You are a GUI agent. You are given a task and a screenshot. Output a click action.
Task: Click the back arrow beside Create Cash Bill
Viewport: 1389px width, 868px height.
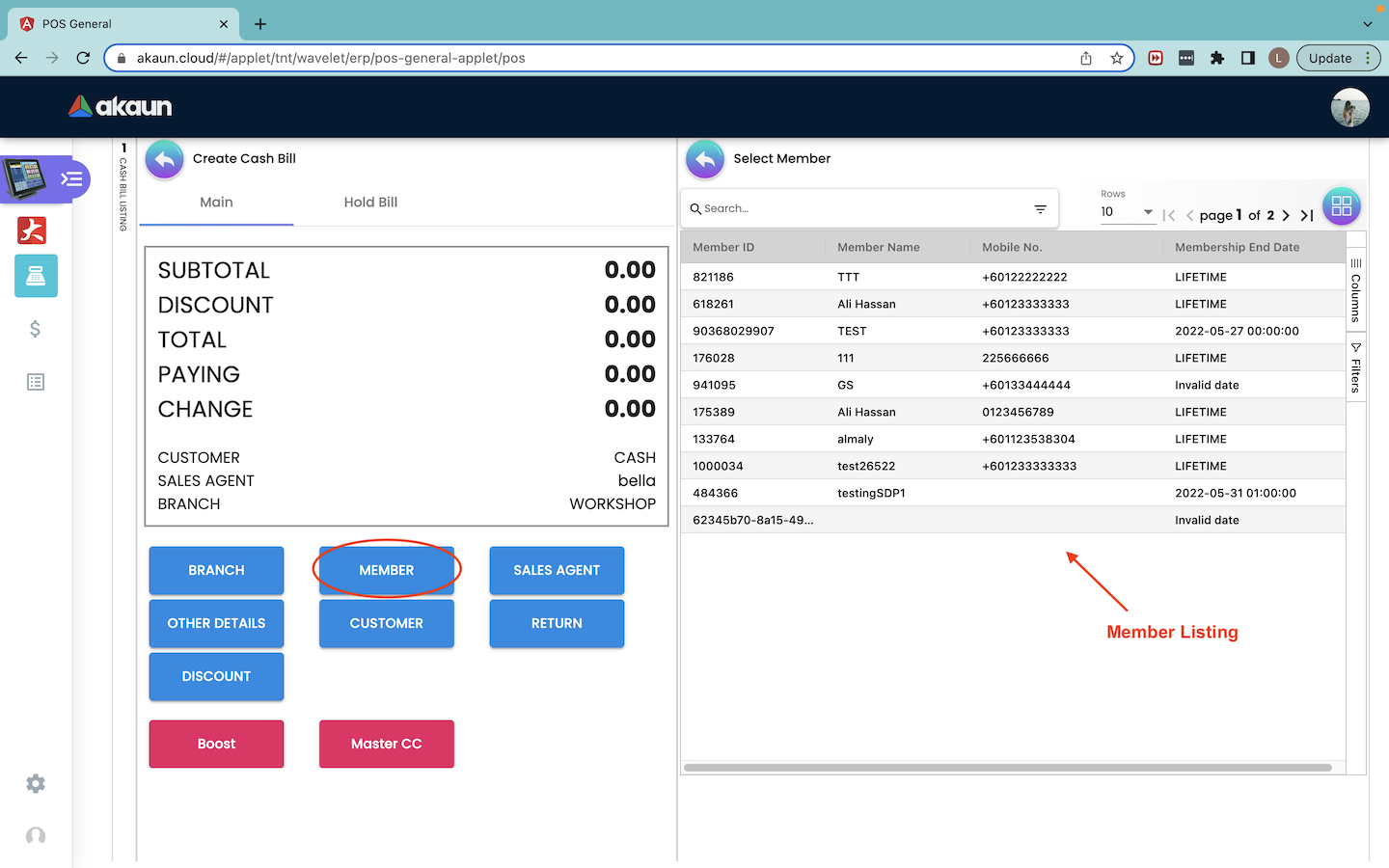[165, 159]
